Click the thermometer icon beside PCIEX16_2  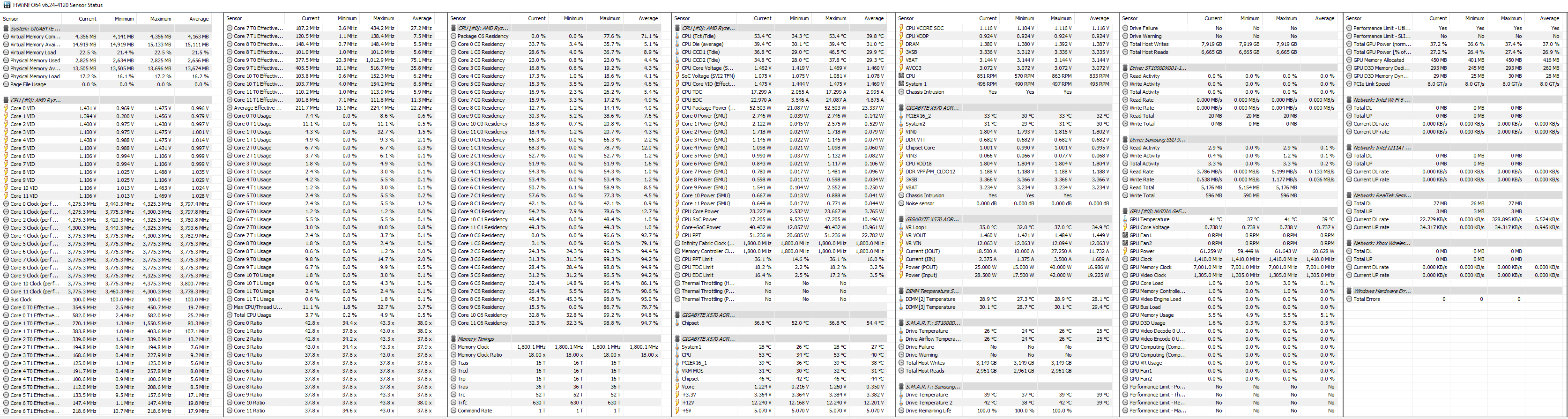coord(901,116)
